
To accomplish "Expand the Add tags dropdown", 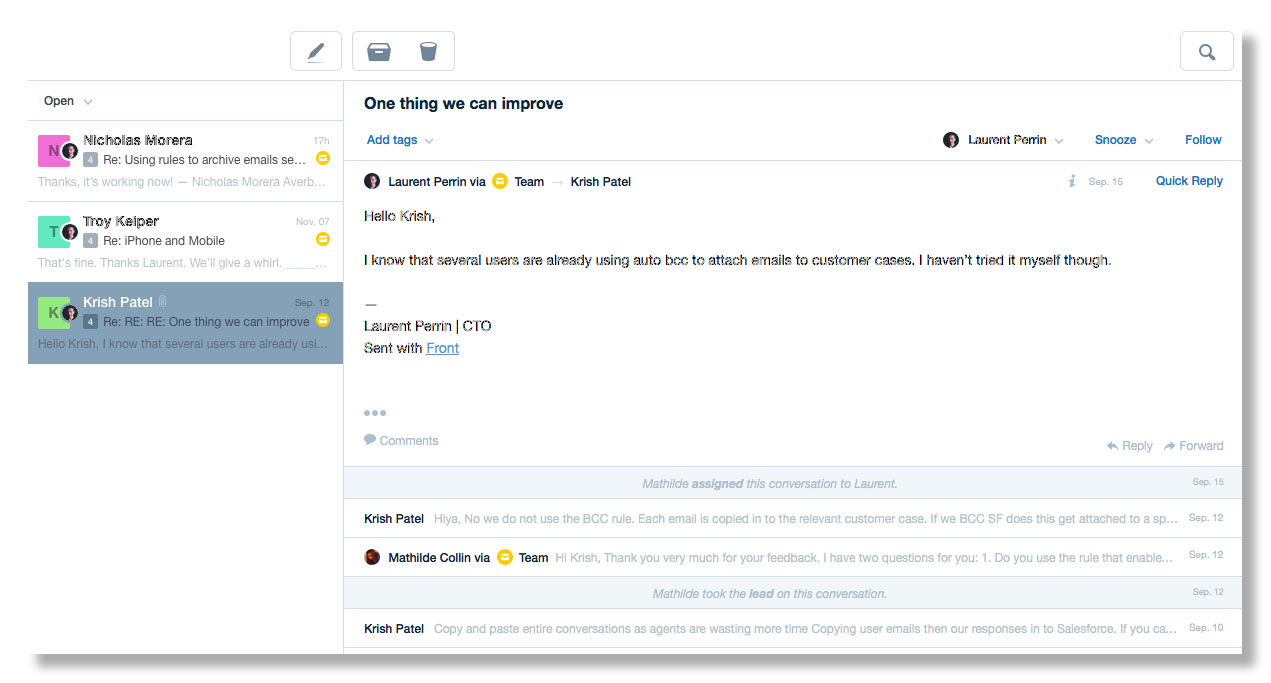I will pos(399,140).
